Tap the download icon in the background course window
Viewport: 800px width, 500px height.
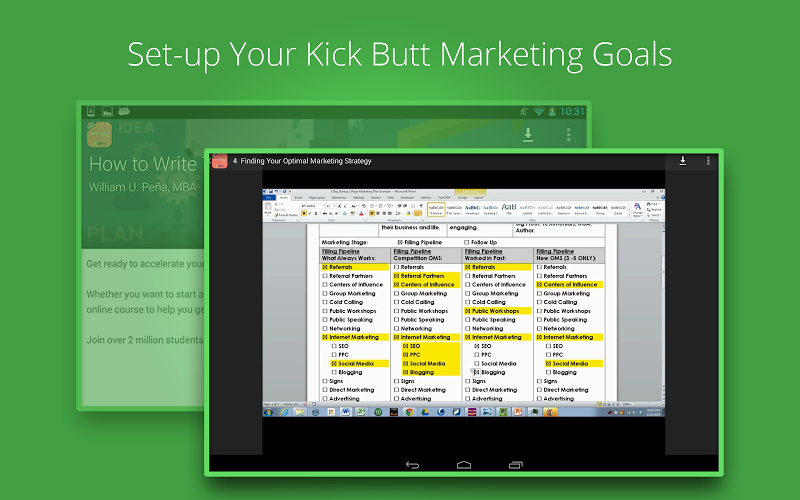528,135
